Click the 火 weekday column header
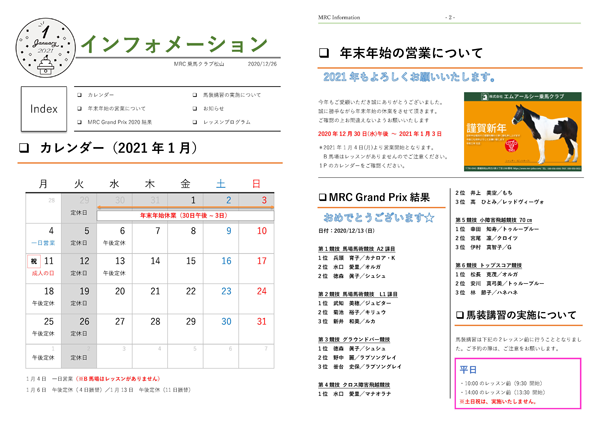This screenshot has width=600, height=424. [79, 184]
